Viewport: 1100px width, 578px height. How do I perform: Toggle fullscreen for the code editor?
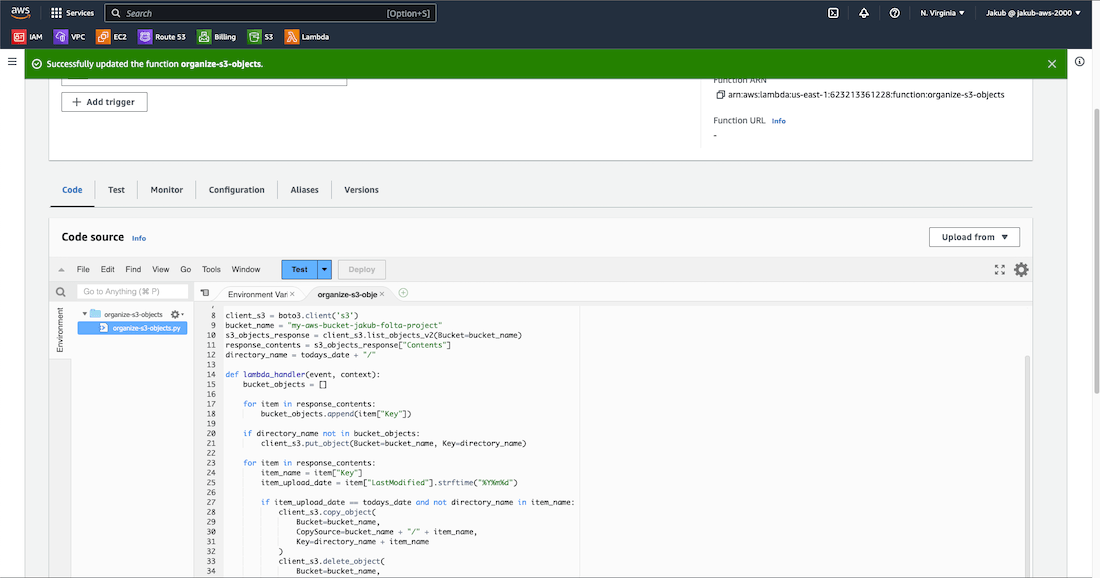999,270
